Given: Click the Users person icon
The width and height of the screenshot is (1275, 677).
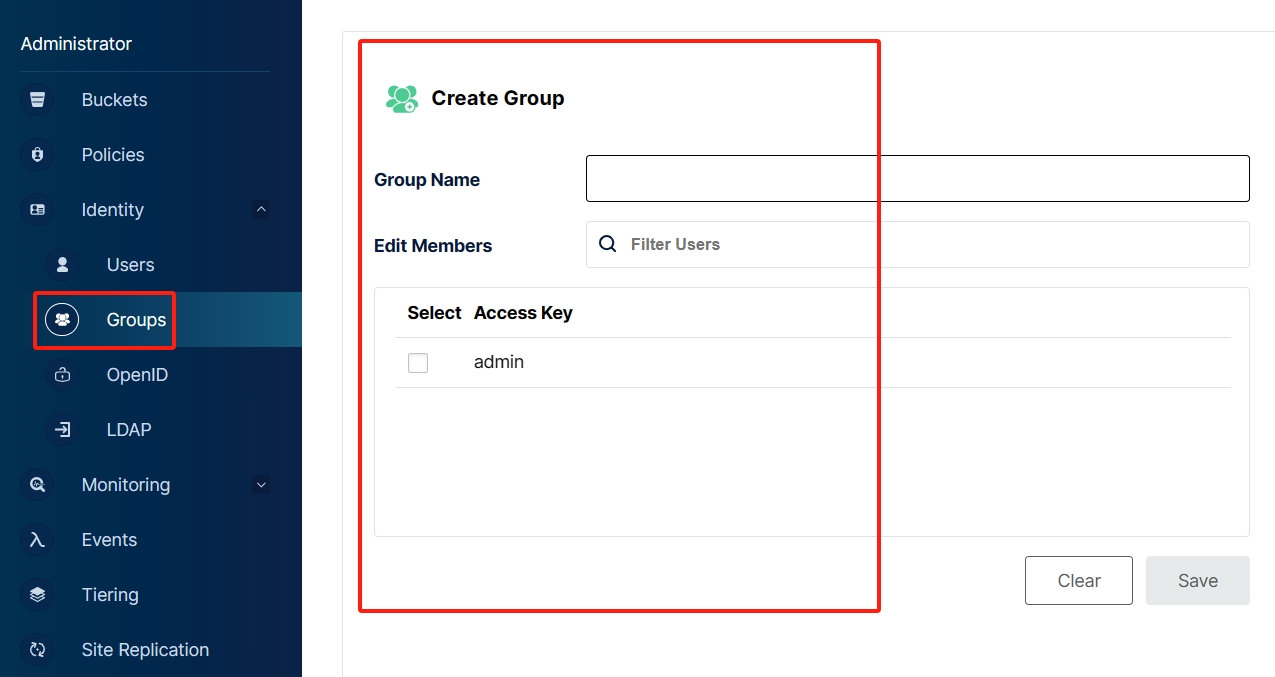Looking at the screenshot, I should pos(62,265).
